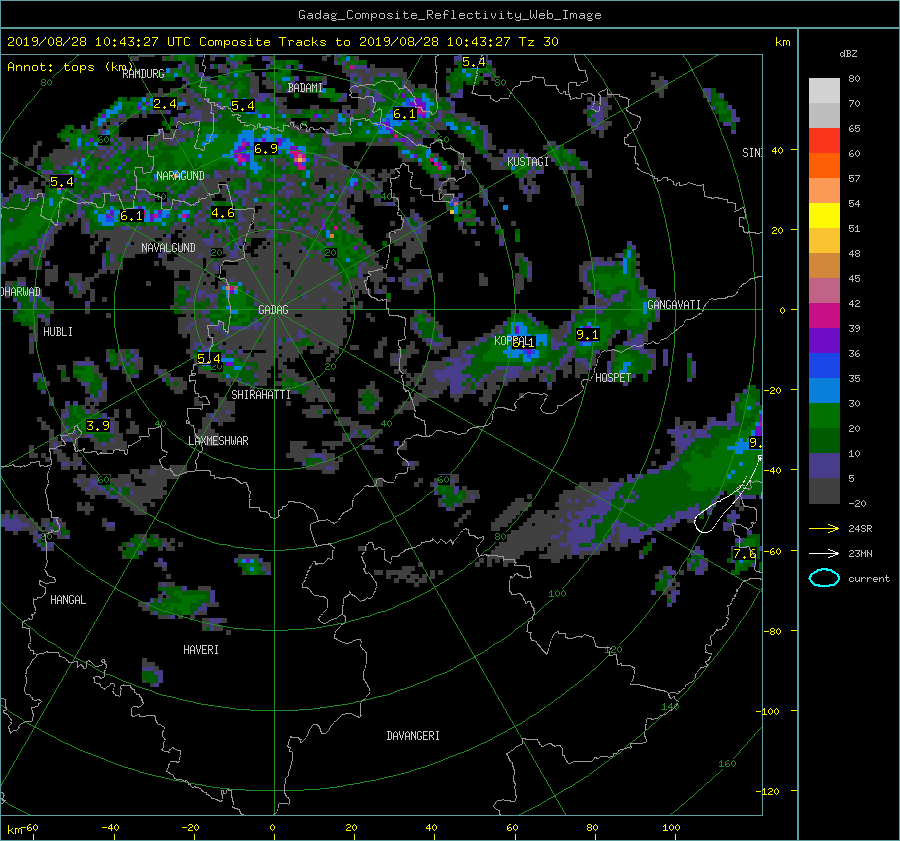Click the 6.9 storm top annotation
This screenshot has height=841, width=900.
coord(266,149)
